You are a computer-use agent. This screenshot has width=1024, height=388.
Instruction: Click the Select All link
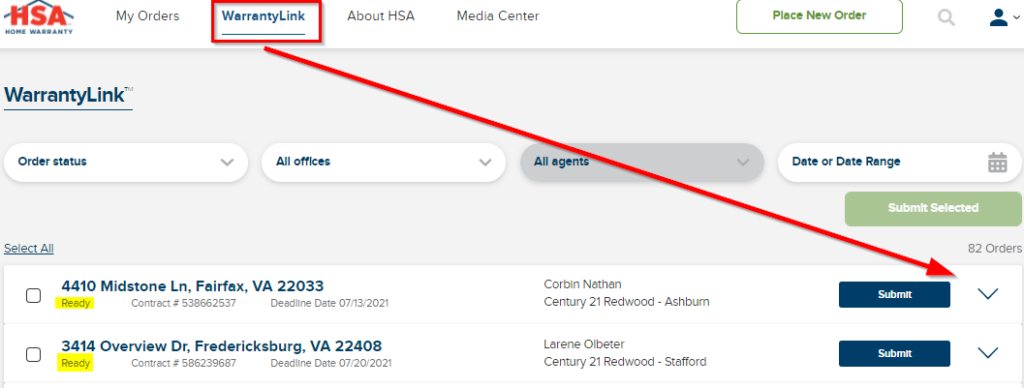[29, 249]
